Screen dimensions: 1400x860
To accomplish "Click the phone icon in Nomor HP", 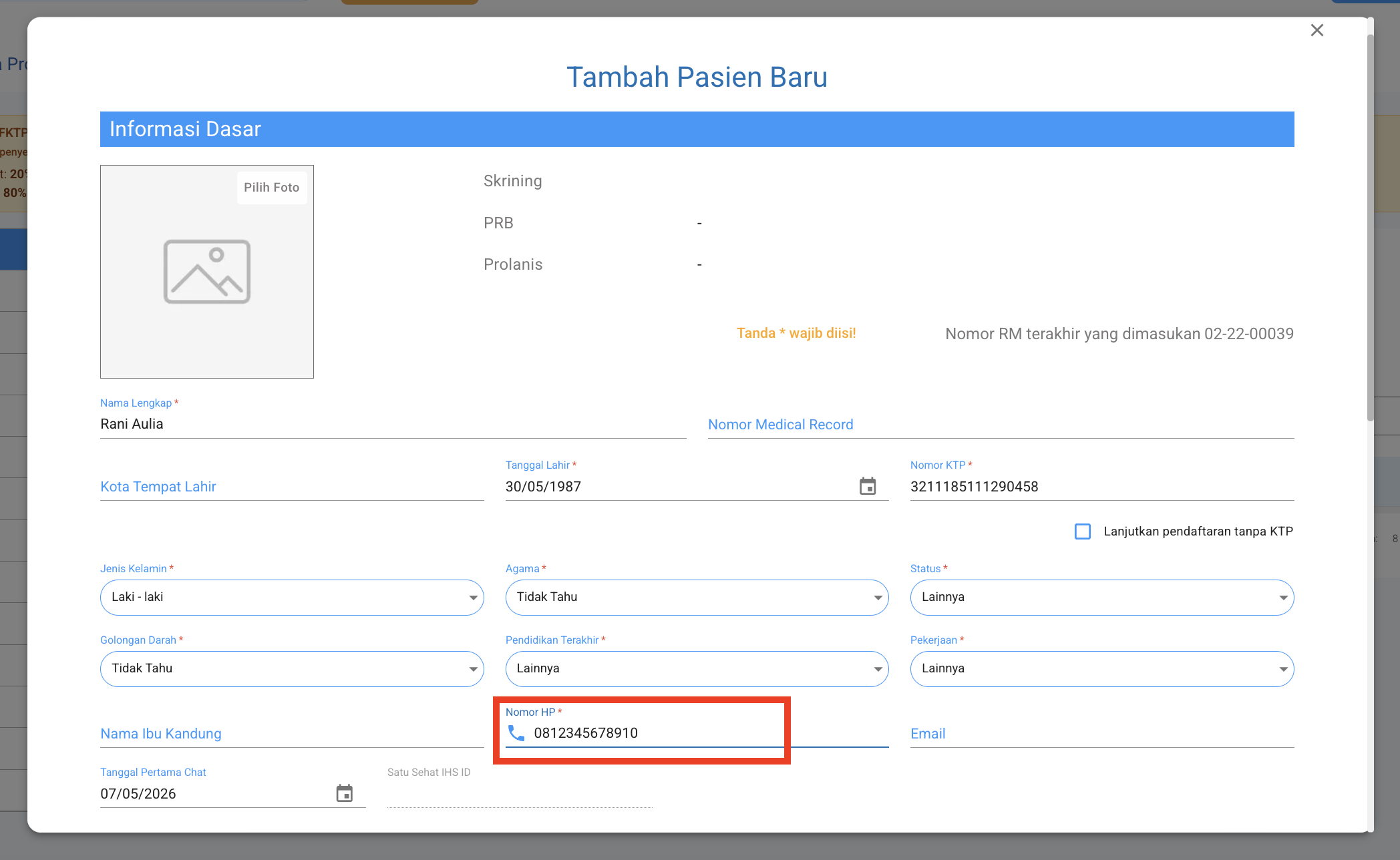I will click(516, 733).
